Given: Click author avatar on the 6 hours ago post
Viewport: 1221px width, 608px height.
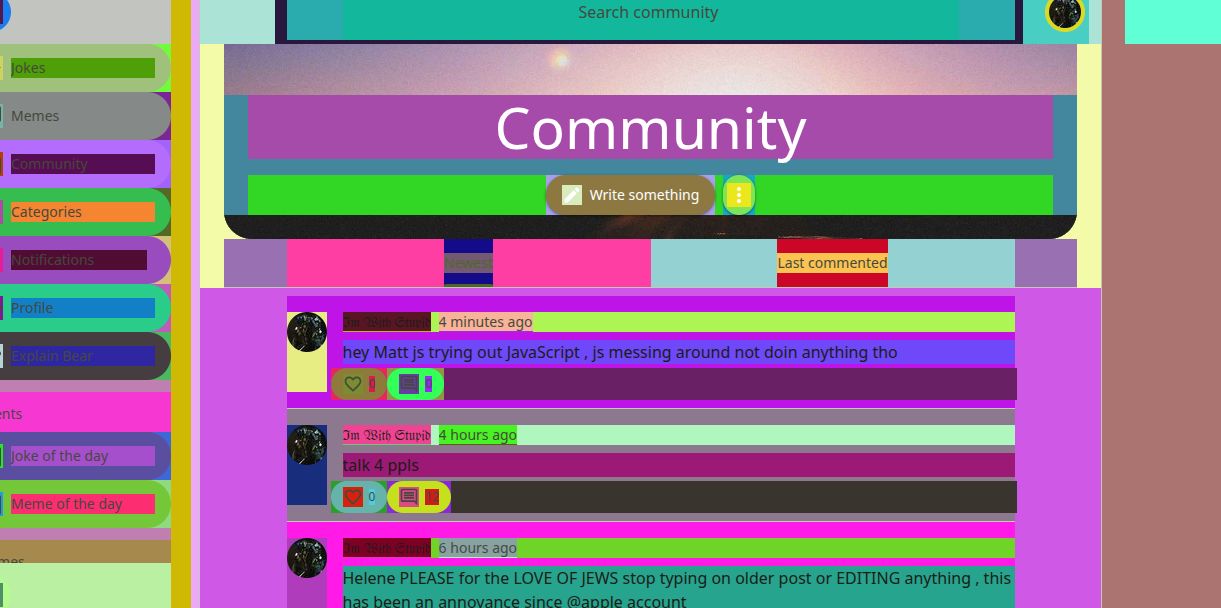Looking at the screenshot, I should pos(307,558).
